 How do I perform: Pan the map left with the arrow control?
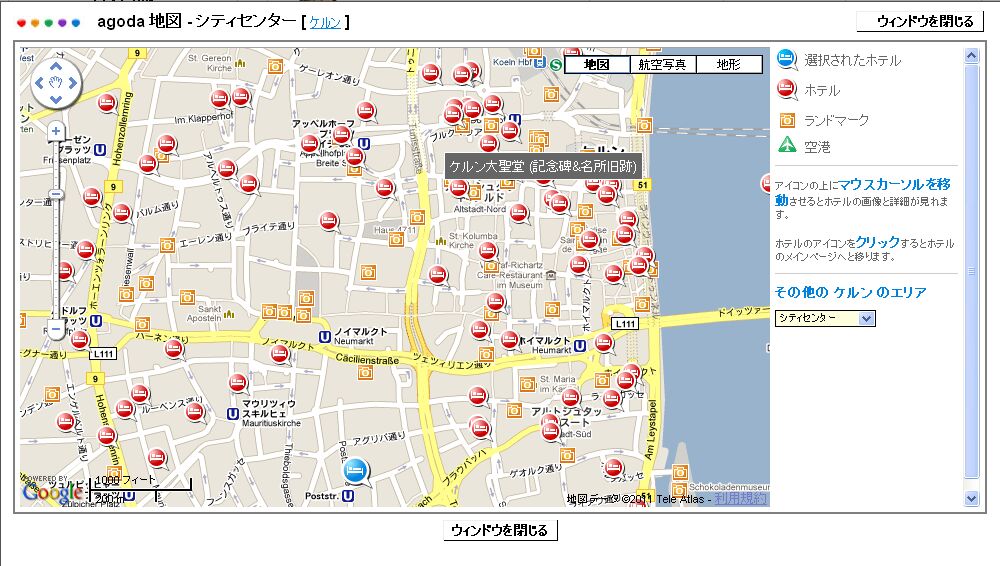click(x=40, y=83)
